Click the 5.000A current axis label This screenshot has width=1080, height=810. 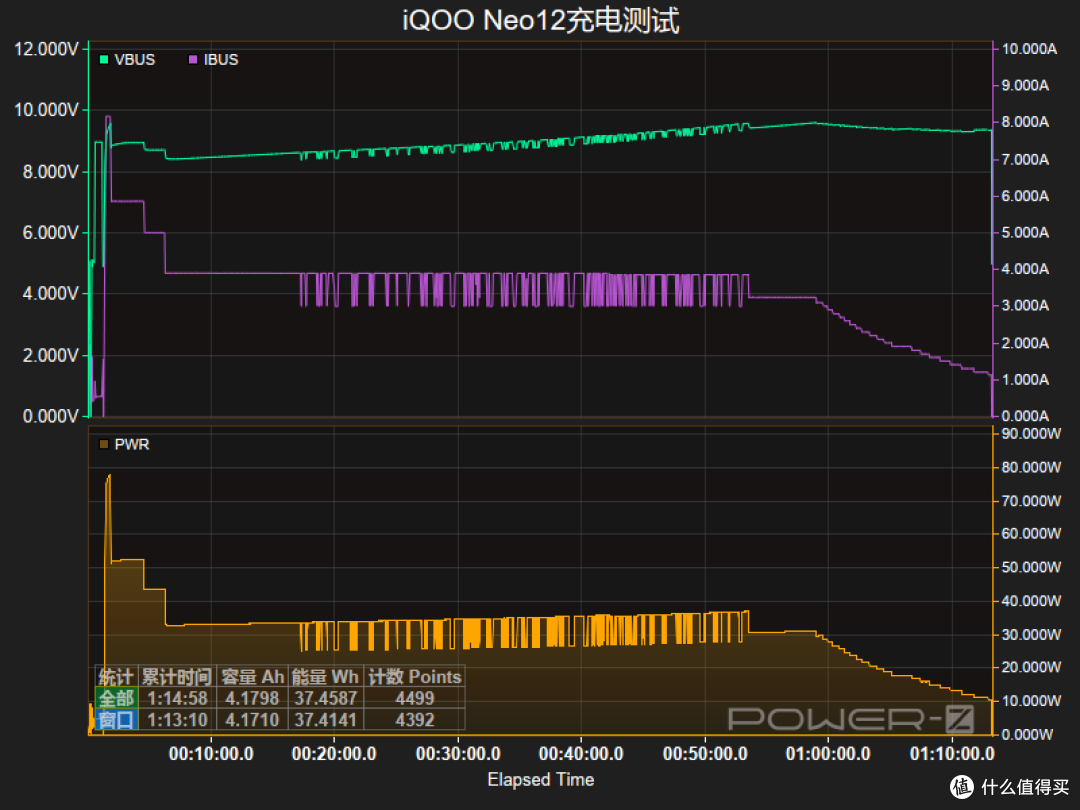(1025, 233)
